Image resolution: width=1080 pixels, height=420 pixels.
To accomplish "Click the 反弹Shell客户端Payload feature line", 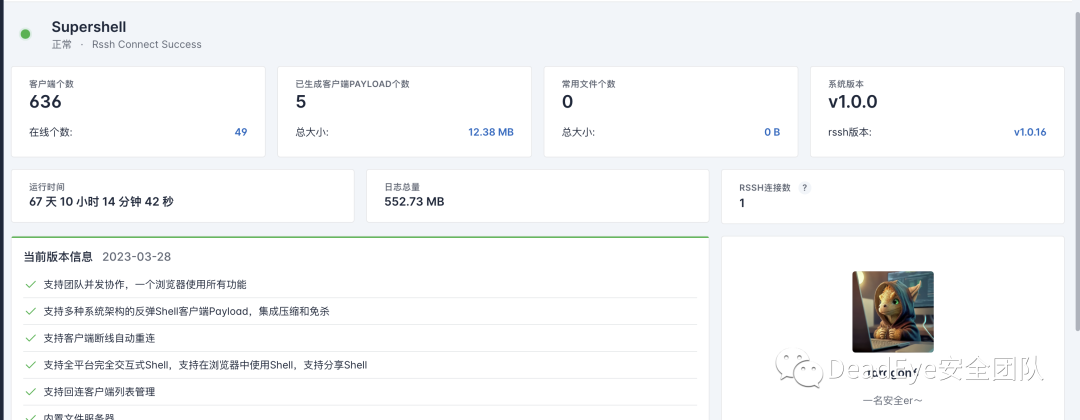I will click(x=186, y=311).
